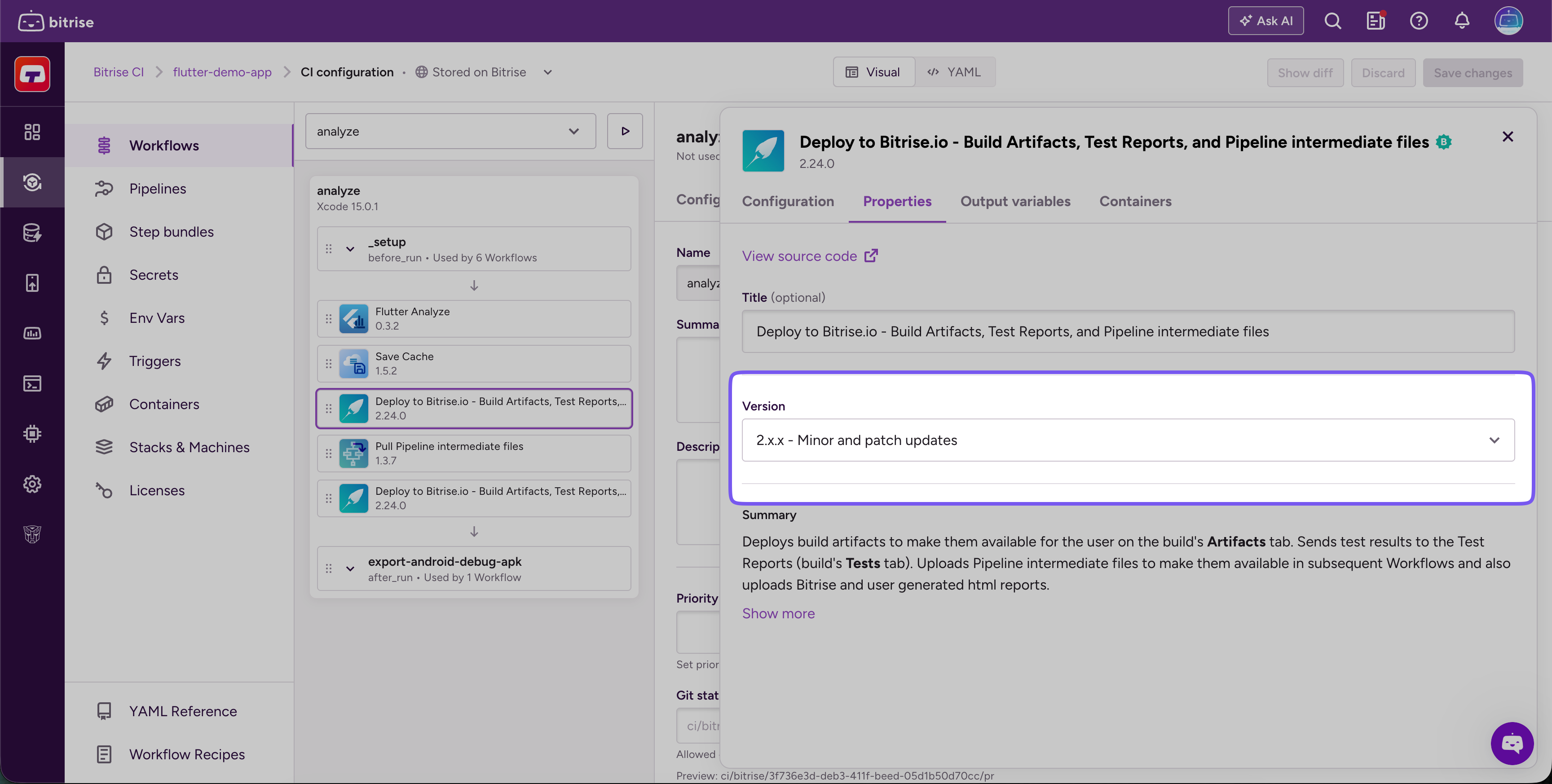The width and height of the screenshot is (1552, 784).
Task: Click the drag handle on Flutter Analyze step
Action: (x=328, y=319)
